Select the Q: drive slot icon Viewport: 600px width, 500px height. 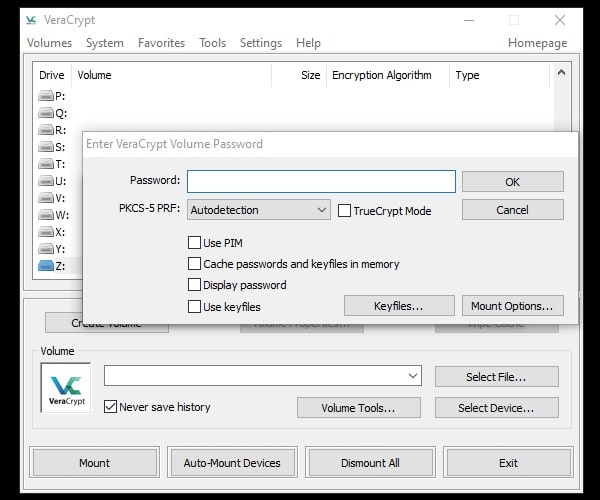coord(46,113)
